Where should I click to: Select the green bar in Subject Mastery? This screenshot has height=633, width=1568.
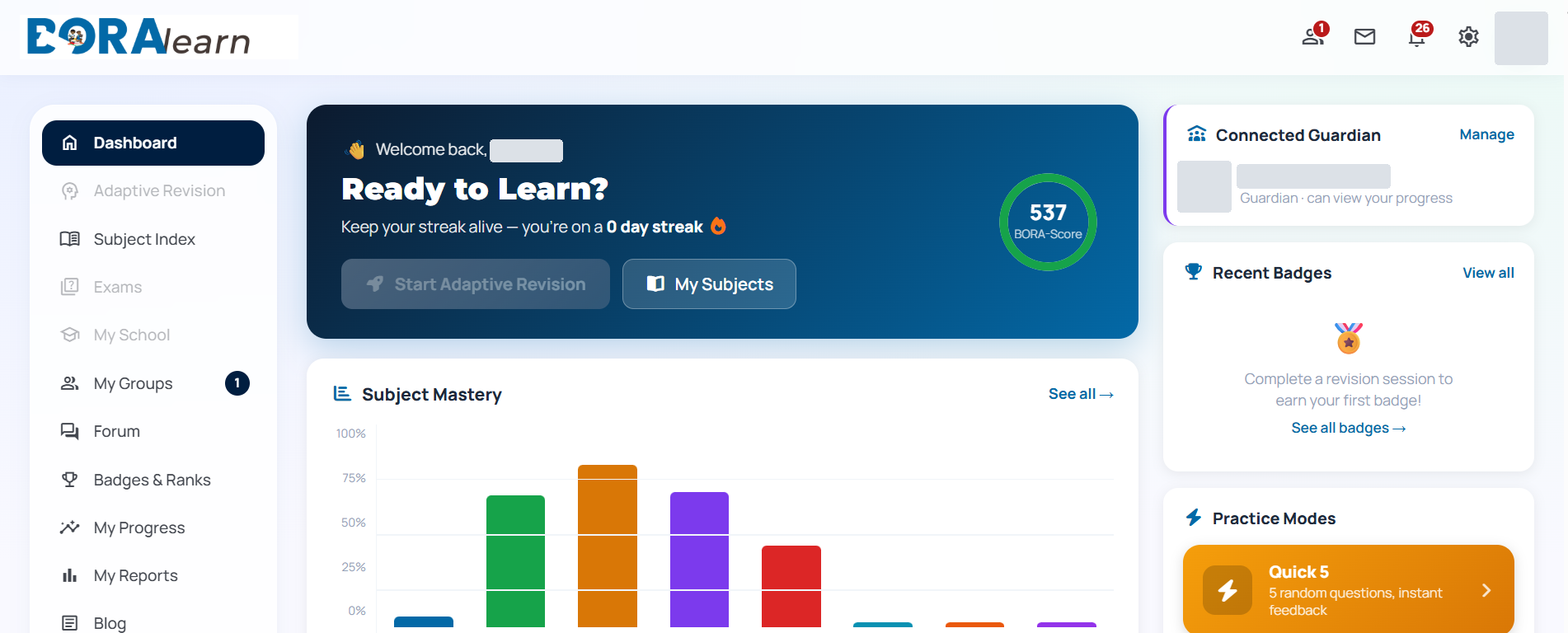pos(515,561)
